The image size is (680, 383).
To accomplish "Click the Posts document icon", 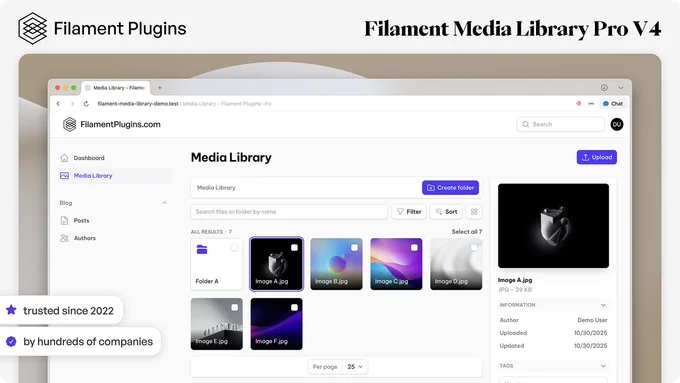I will (64, 220).
